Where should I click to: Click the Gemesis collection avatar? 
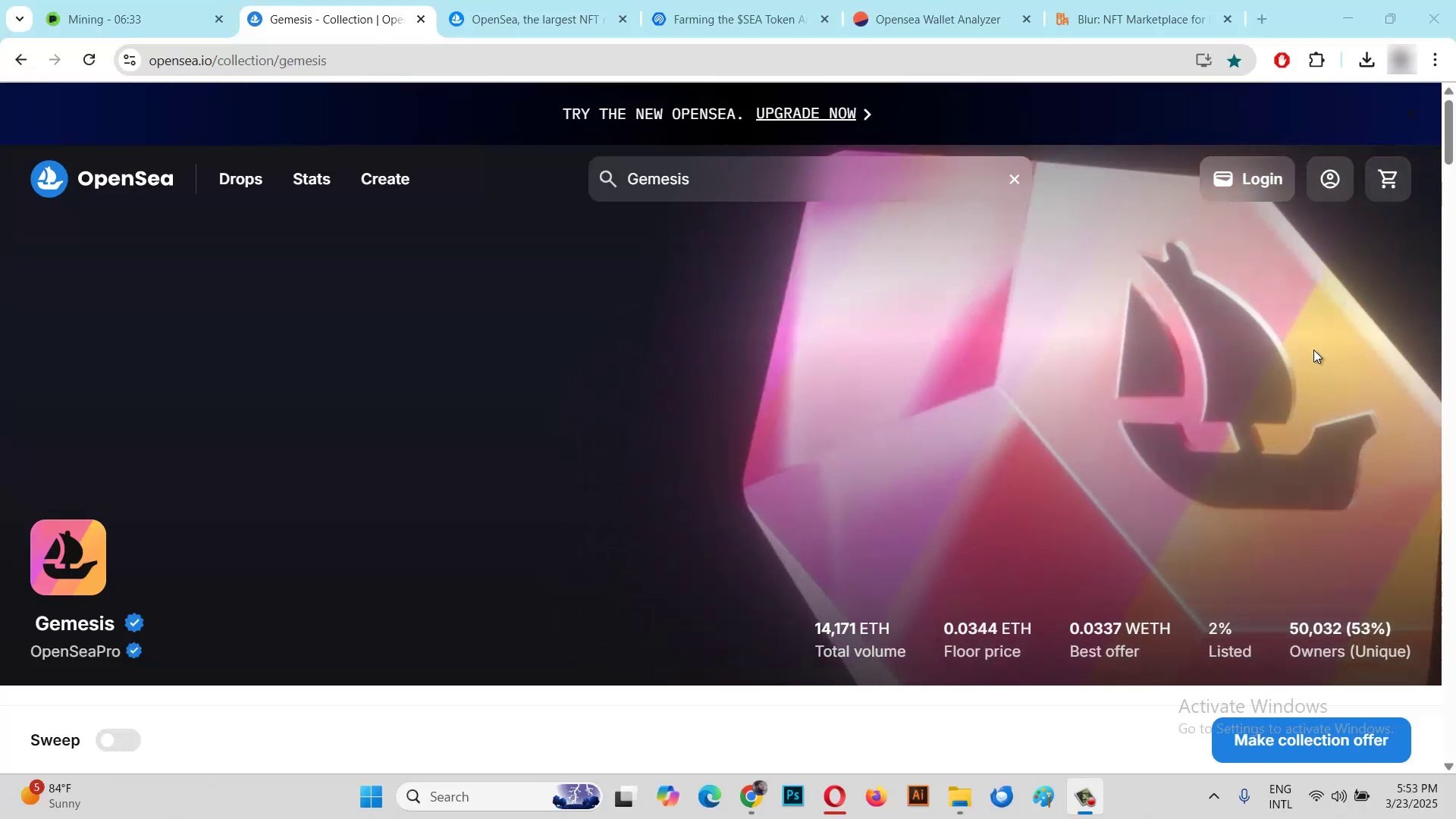[68, 557]
